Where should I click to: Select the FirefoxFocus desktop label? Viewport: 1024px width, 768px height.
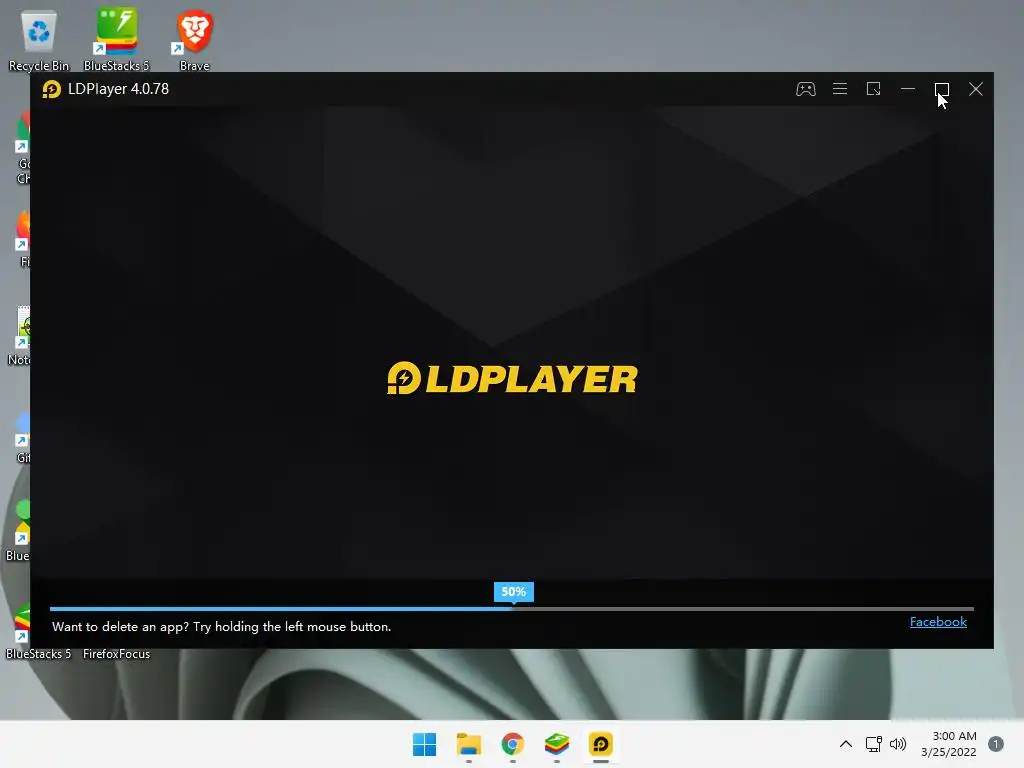(116, 654)
